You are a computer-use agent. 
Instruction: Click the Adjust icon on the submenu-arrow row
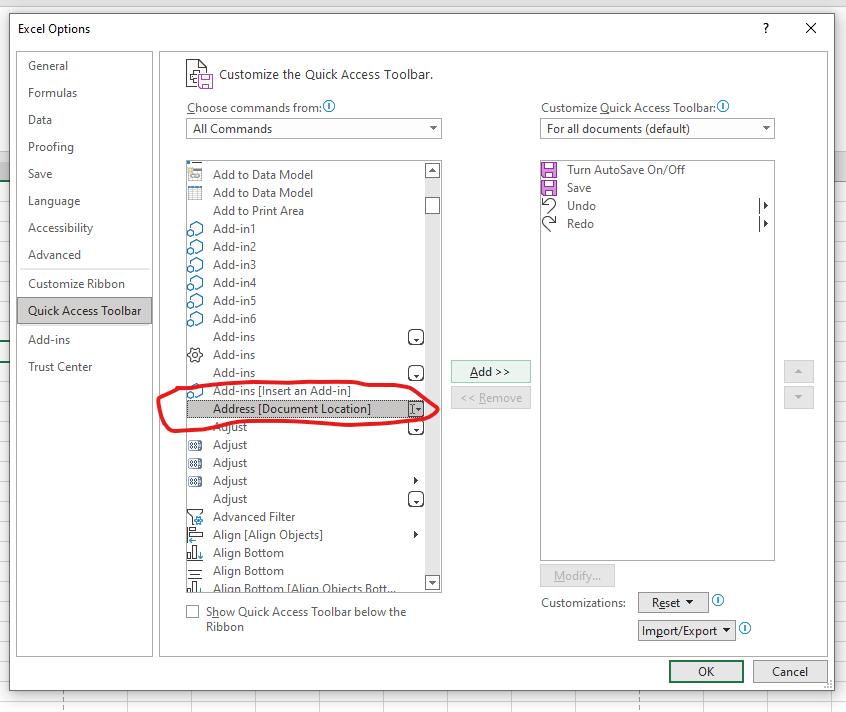[x=195, y=481]
